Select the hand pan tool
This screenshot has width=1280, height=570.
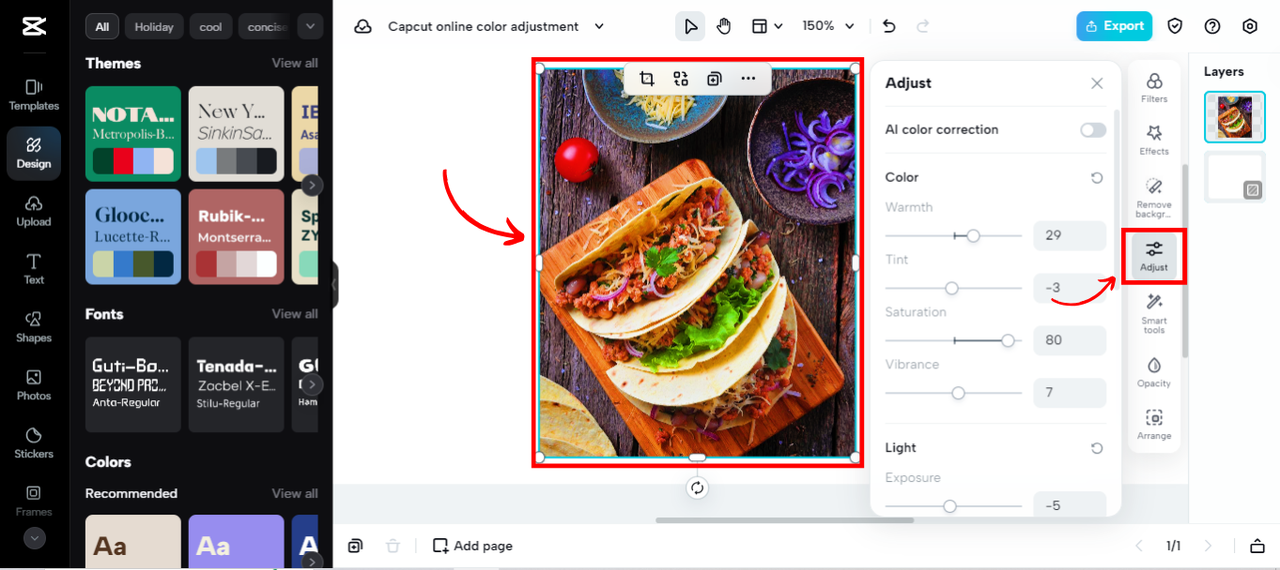click(x=724, y=26)
